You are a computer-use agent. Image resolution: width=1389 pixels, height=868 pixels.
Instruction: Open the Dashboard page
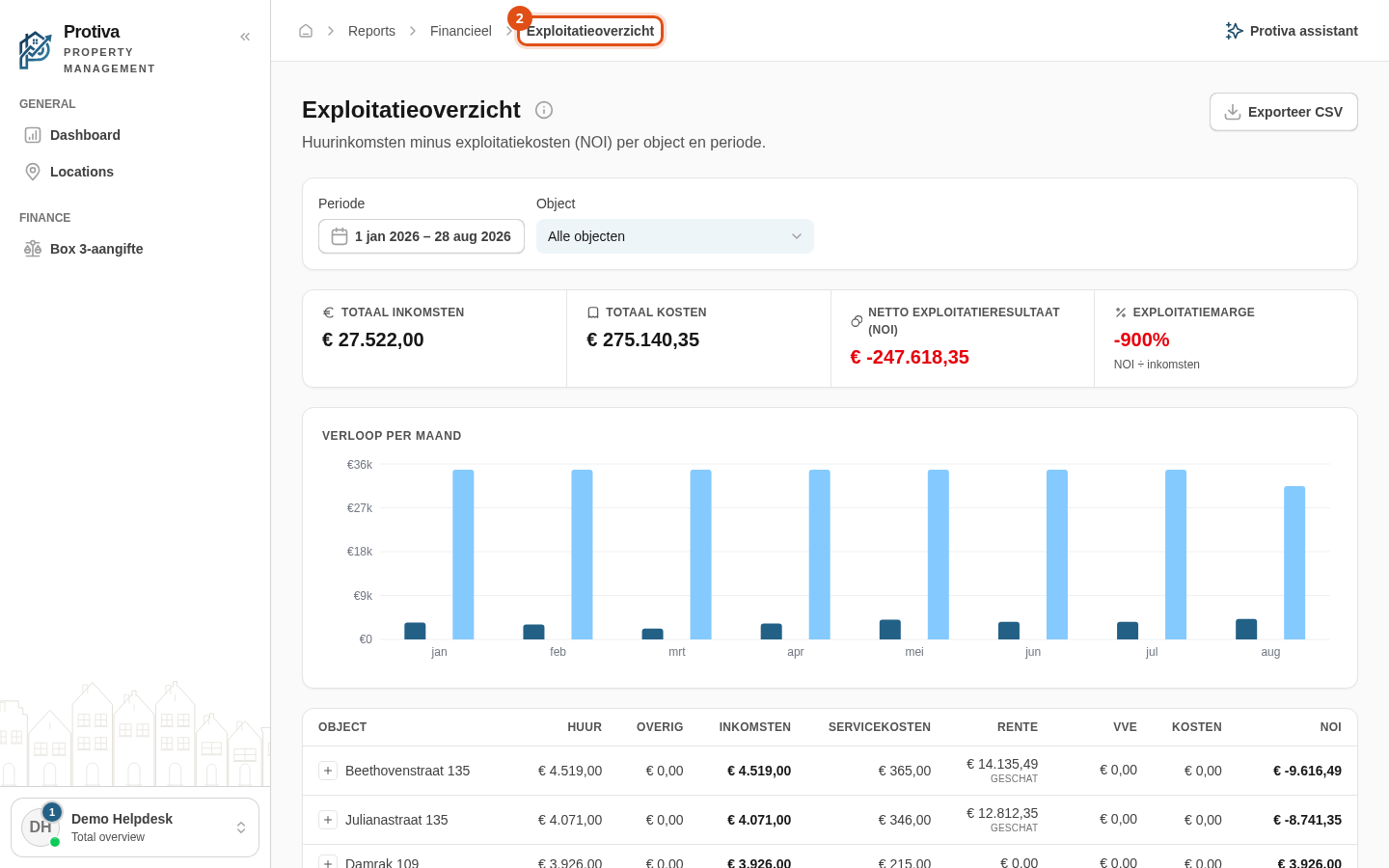click(135, 135)
